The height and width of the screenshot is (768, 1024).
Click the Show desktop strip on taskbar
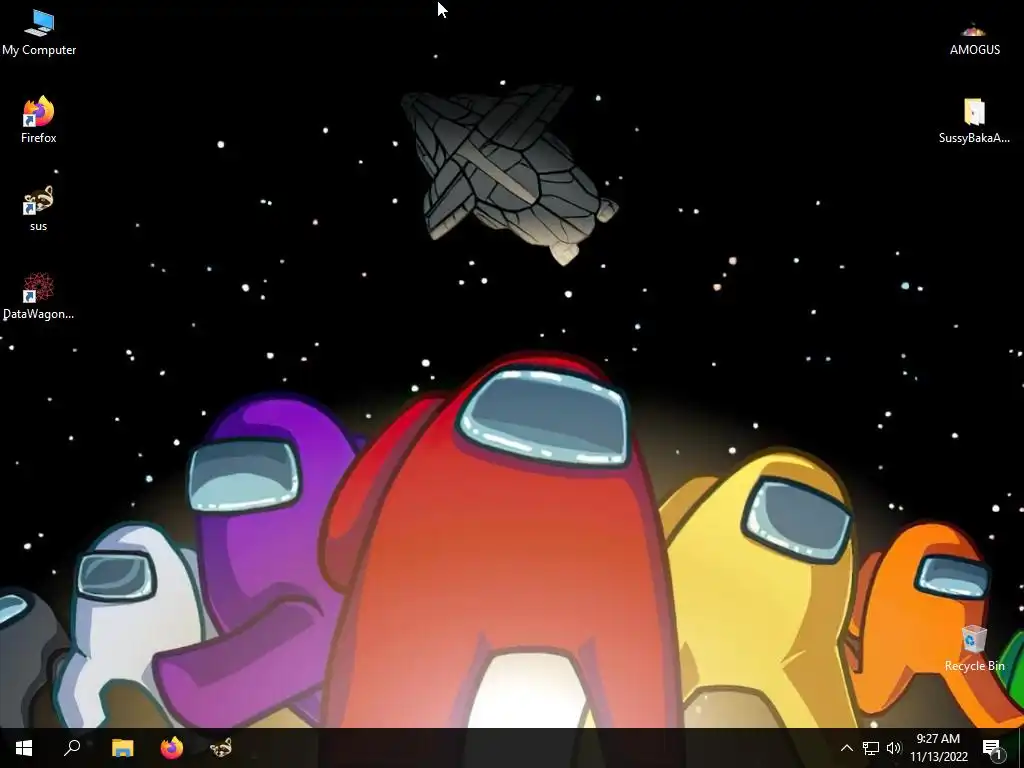[x=1021, y=748]
